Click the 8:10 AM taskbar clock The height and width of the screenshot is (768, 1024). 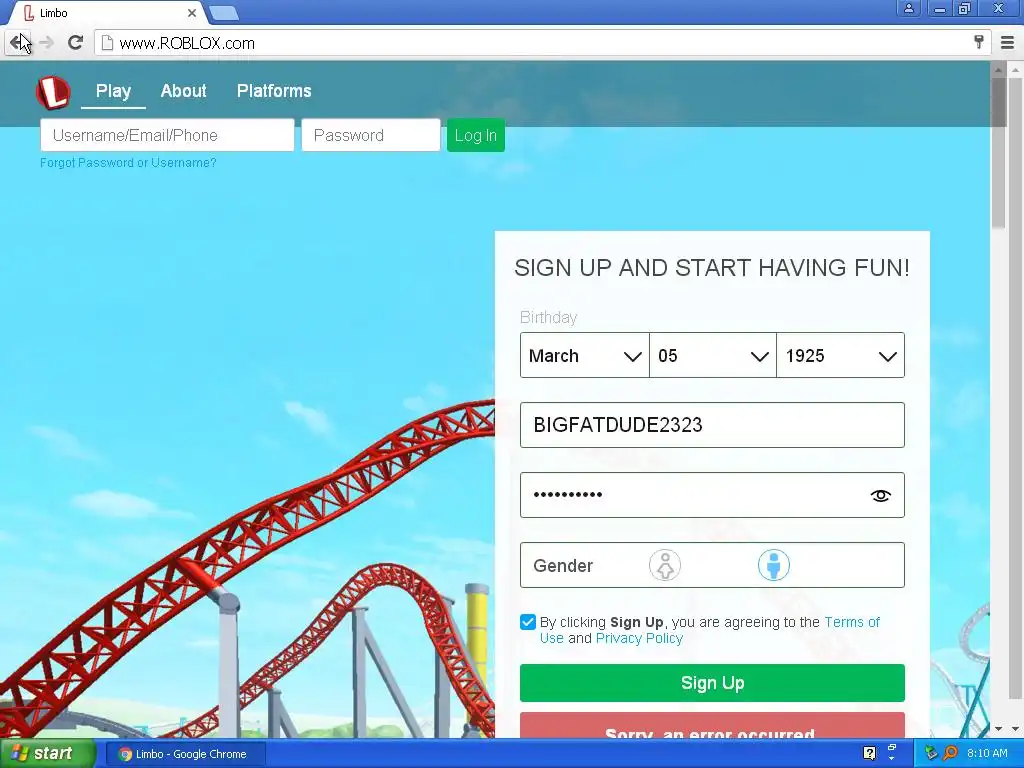pyautogui.click(x=987, y=753)
